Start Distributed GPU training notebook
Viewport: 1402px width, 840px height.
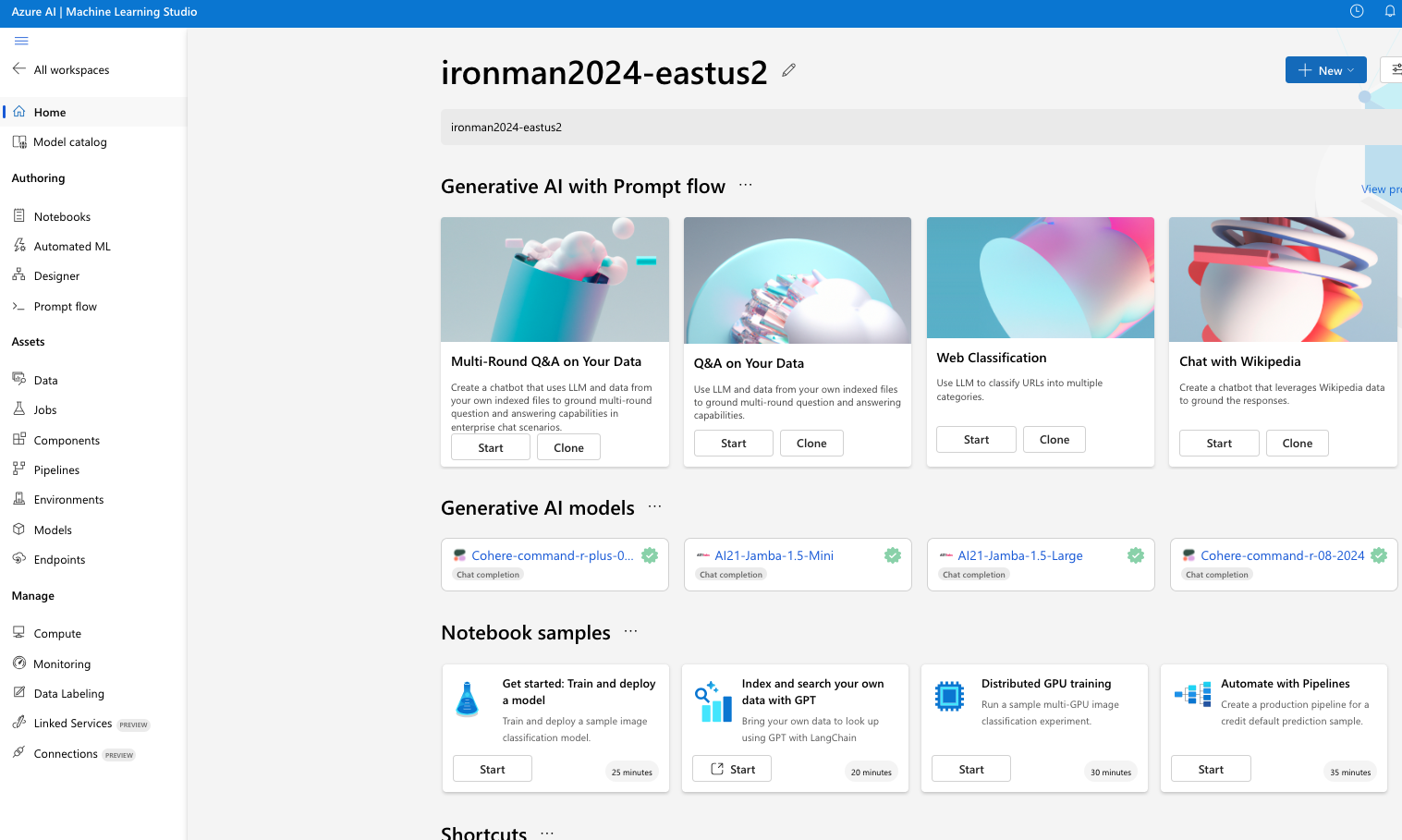(x=971, y=769)
